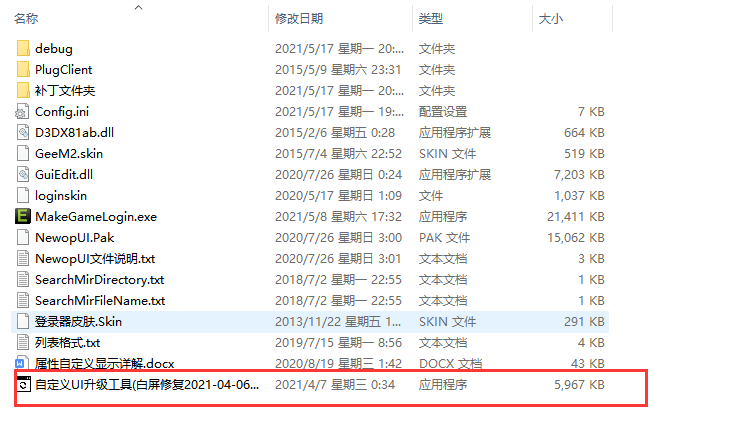Click the 291 KB size value
Screen dimensions: 755x435
pyautogui.click(x=584, y=321)
